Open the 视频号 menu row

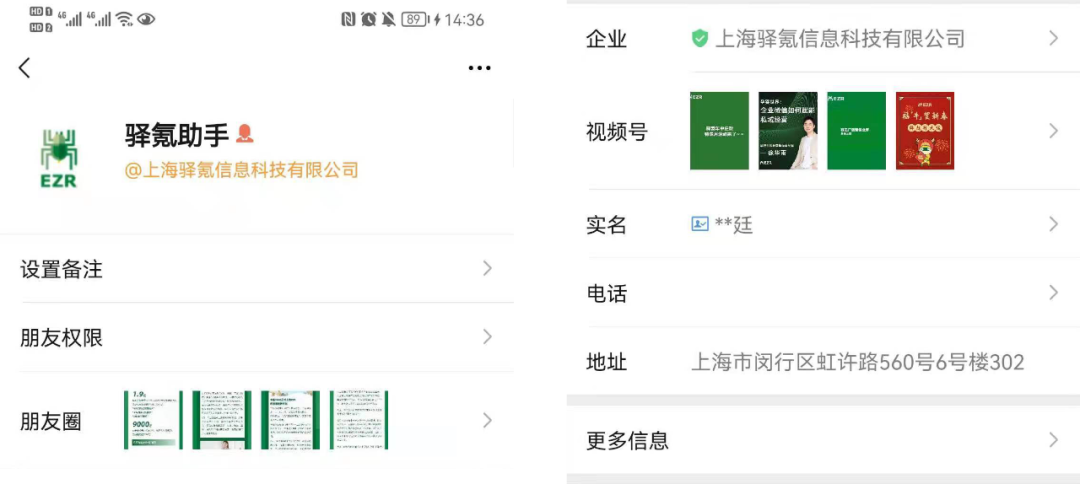[823, 131]
